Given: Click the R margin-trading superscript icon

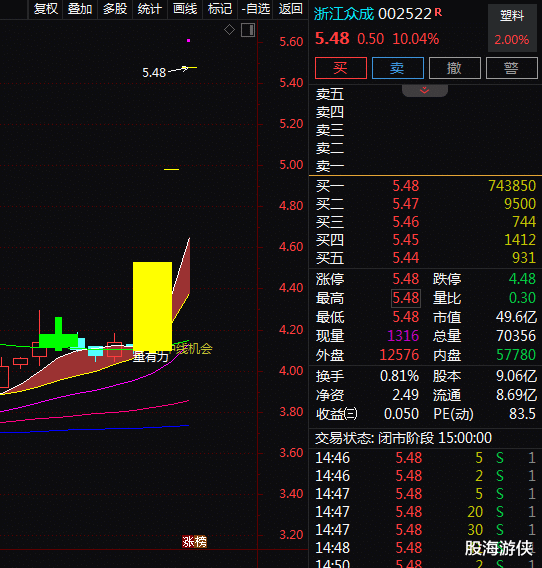Looking at the screenshot, I should pyautogui.click(x=438, y=12).
